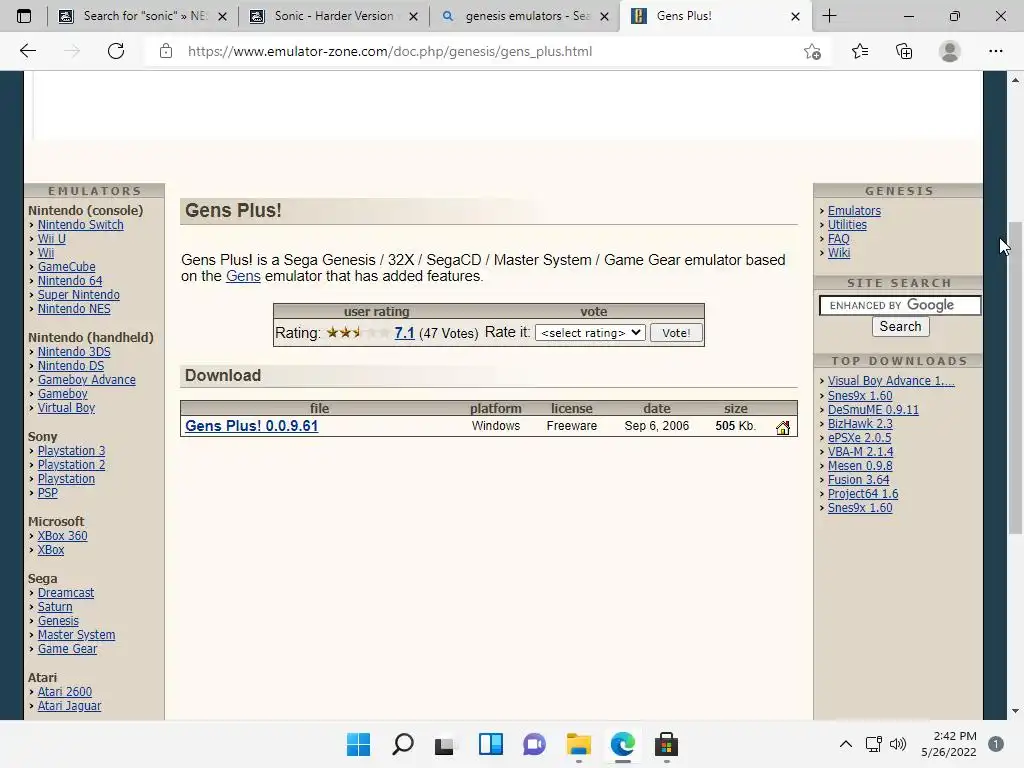Open Master System sidebar link

coord(76,634)
